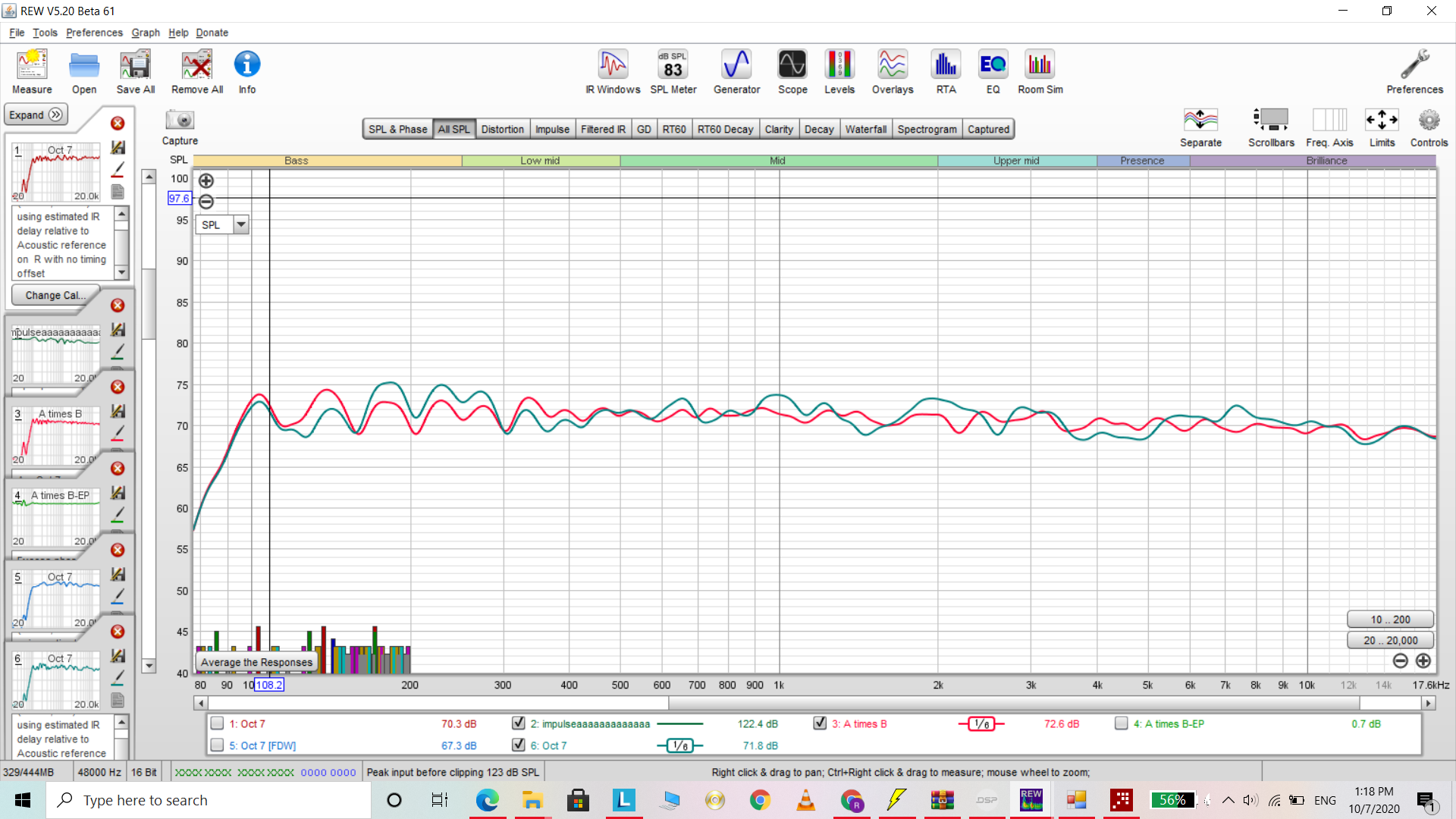Click Average the Responses button
This screenshot has width=1456, height=819.
pos(256,662)
